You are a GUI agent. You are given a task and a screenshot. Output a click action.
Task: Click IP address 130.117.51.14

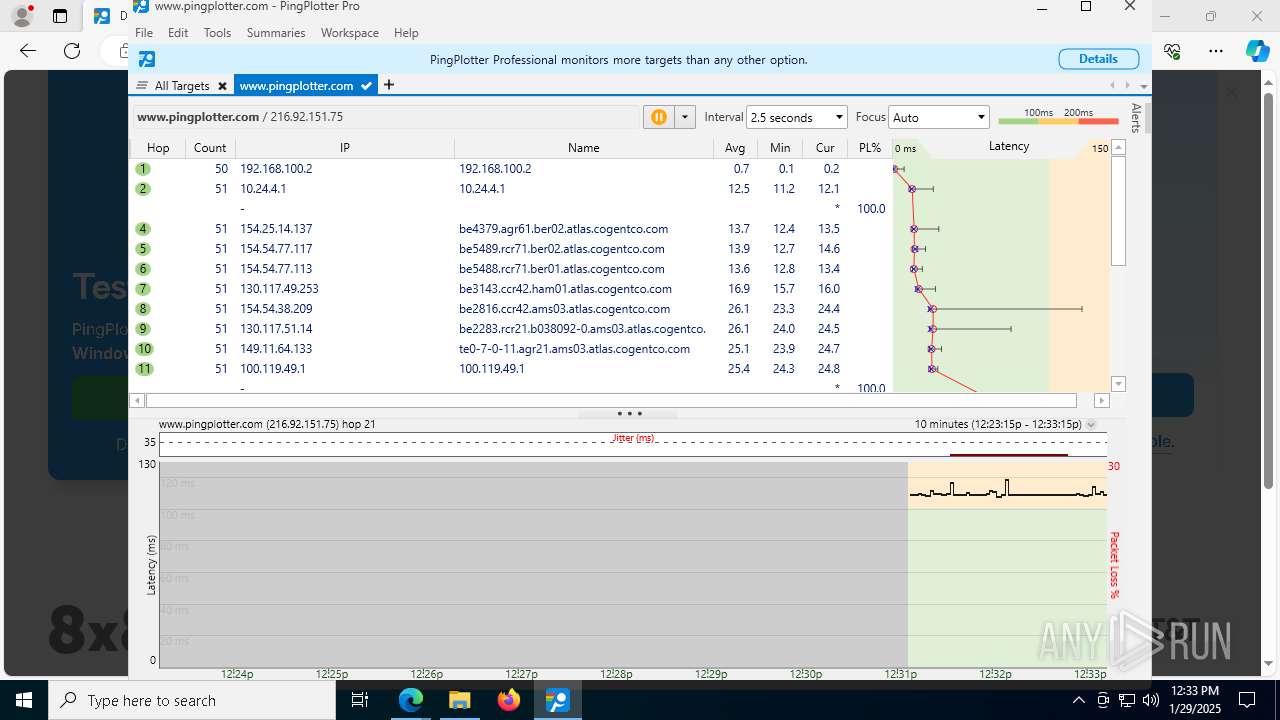pos(276,329)
